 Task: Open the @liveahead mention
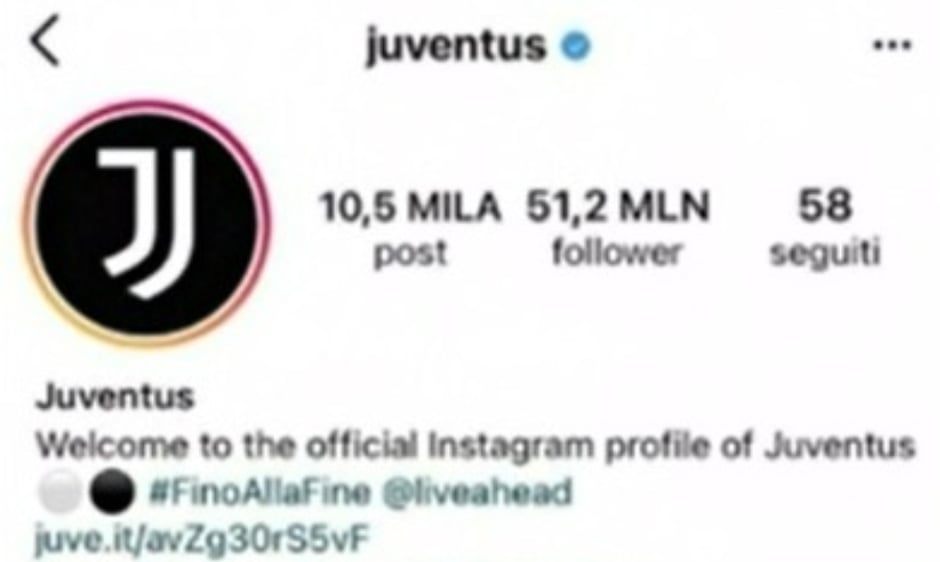(477, 493)
